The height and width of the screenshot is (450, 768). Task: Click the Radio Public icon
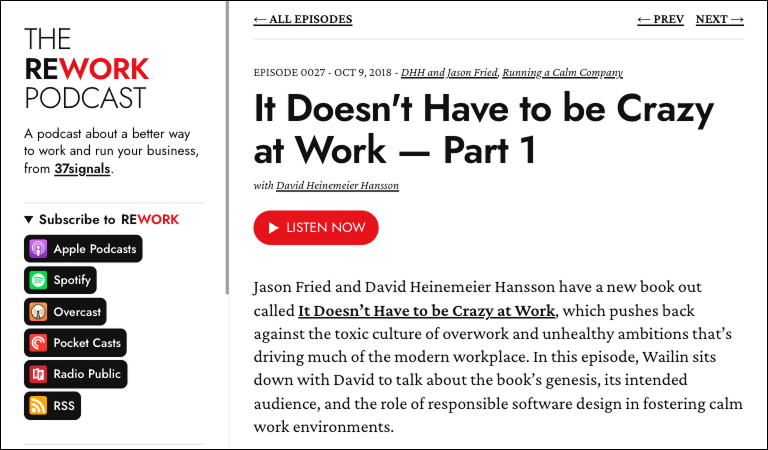coord(38,374)
